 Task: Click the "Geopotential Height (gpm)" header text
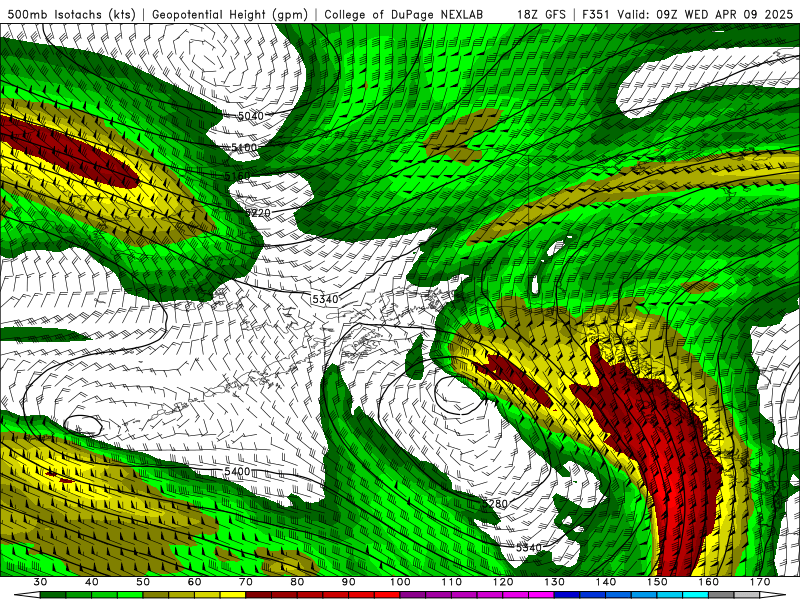tap(230, 14)
